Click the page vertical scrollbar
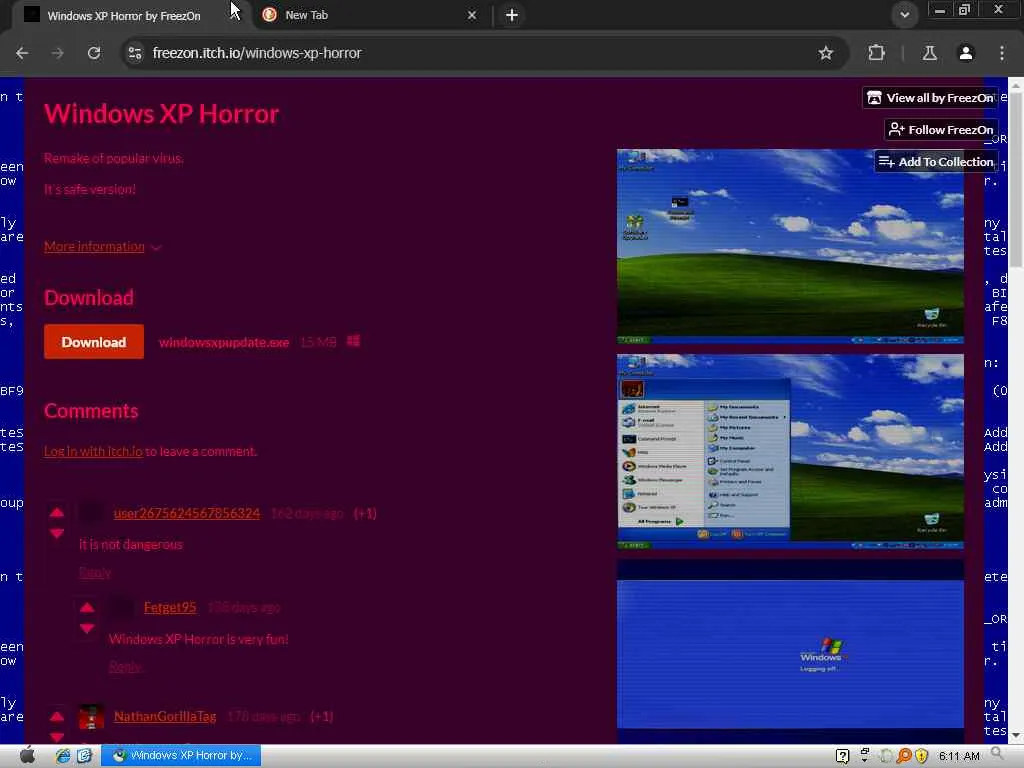Screen dimensions: 1024x768 pos(1016,180)
